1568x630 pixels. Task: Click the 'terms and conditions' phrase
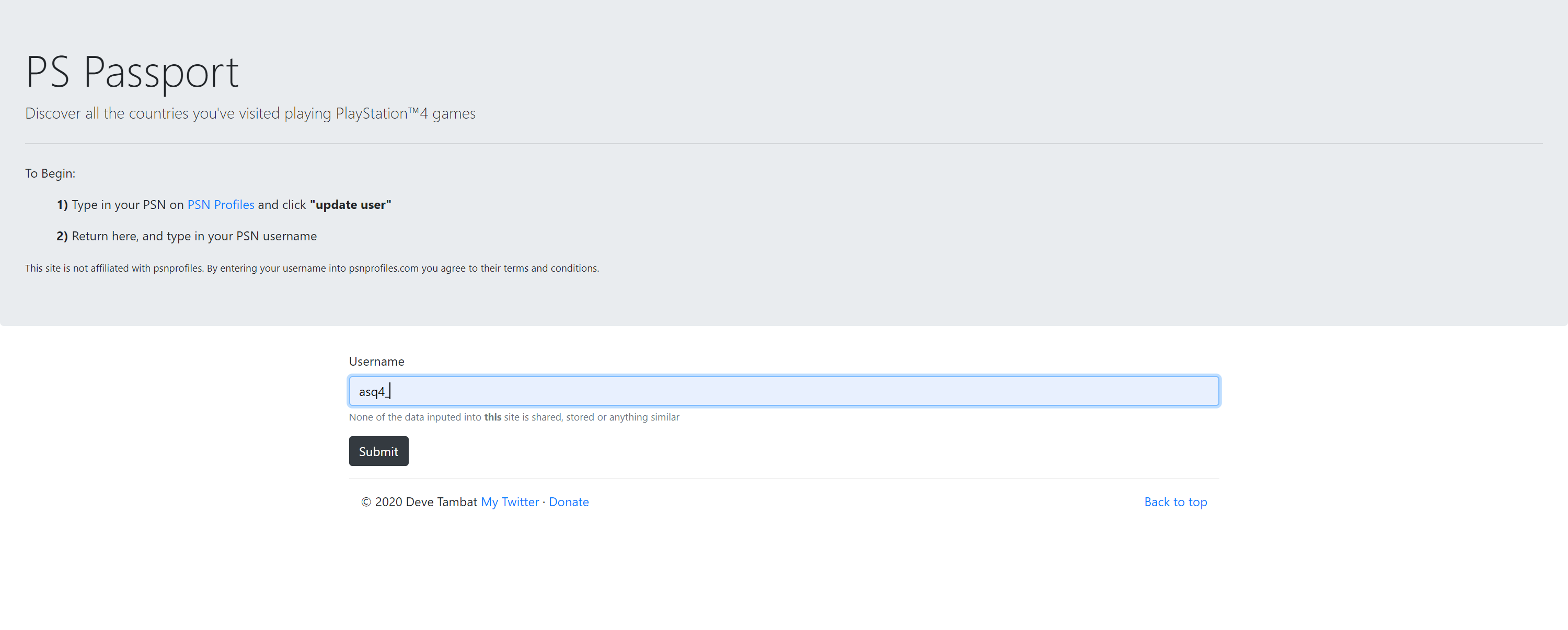(x=550, y=268)
